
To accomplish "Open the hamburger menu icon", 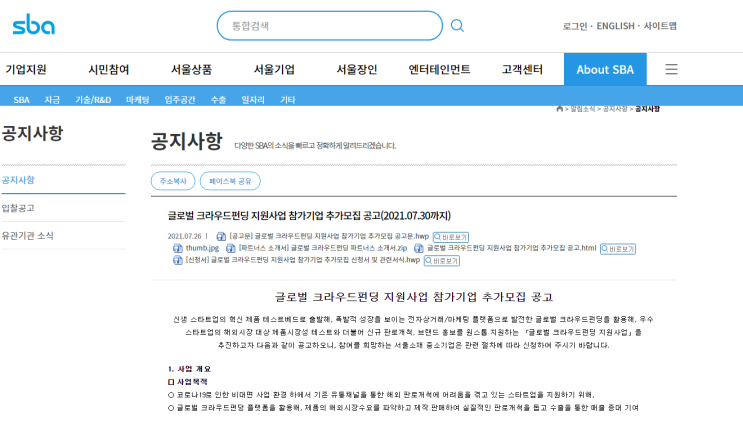I will pyautogui.click(x=671, y=69).
